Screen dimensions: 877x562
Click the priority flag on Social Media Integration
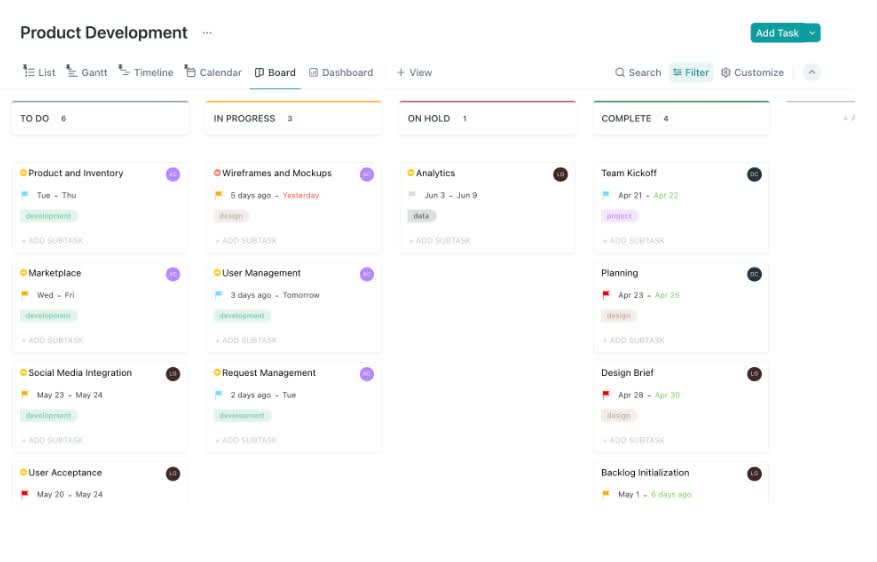pyautogui.click(x=25, y=394)
